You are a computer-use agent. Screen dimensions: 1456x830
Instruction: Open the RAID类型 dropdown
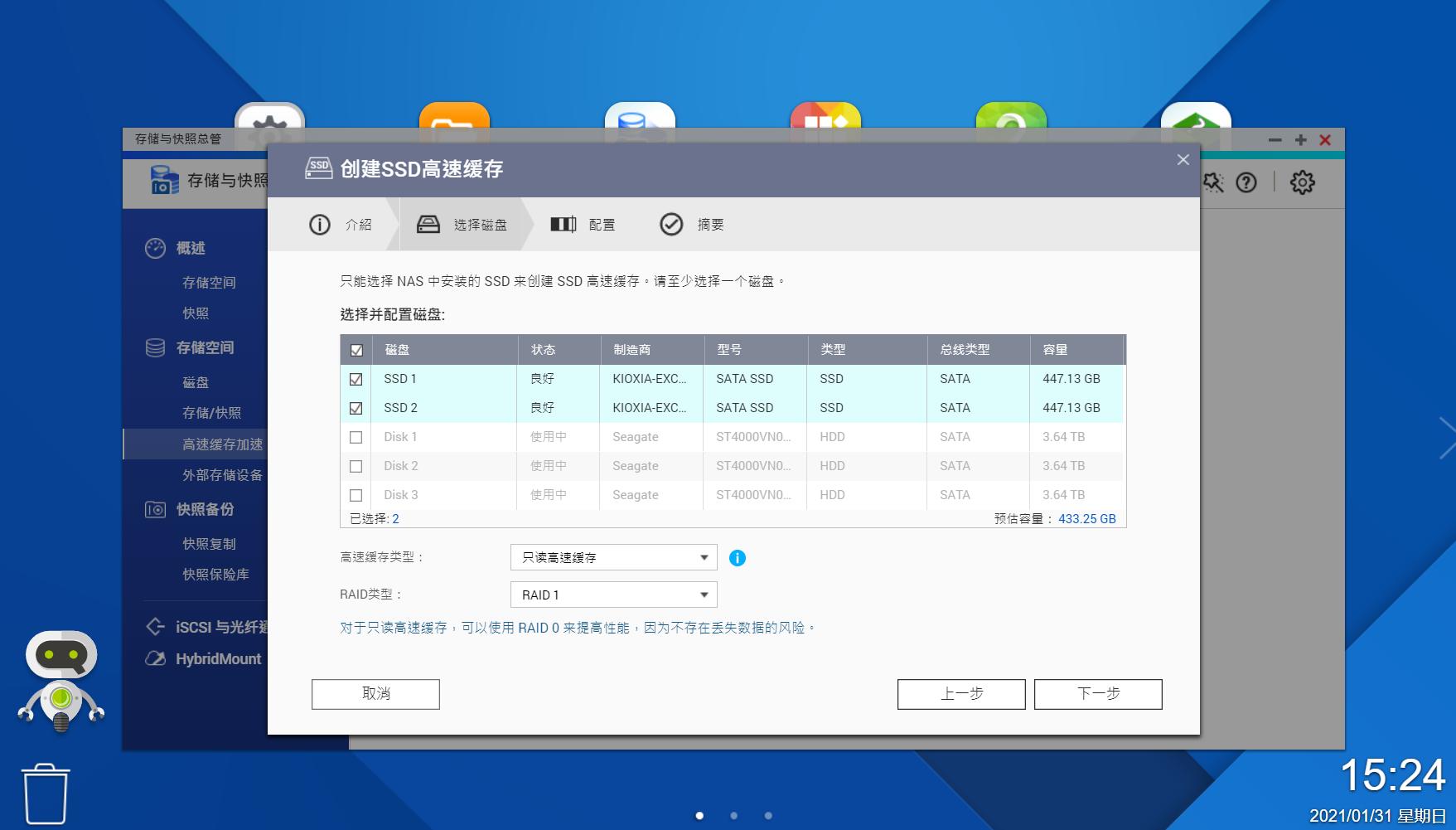tap(613, 595)
